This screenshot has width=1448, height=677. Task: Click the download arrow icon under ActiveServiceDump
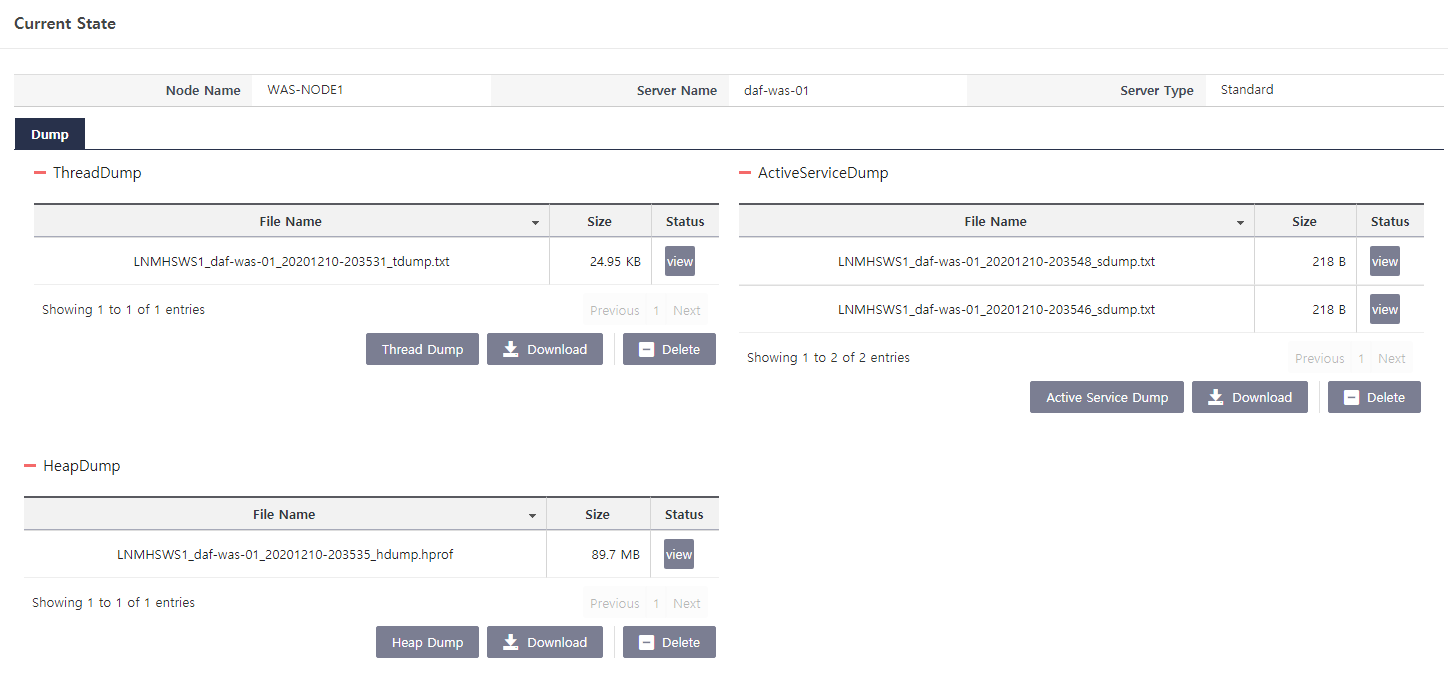tap(1216, 396)
